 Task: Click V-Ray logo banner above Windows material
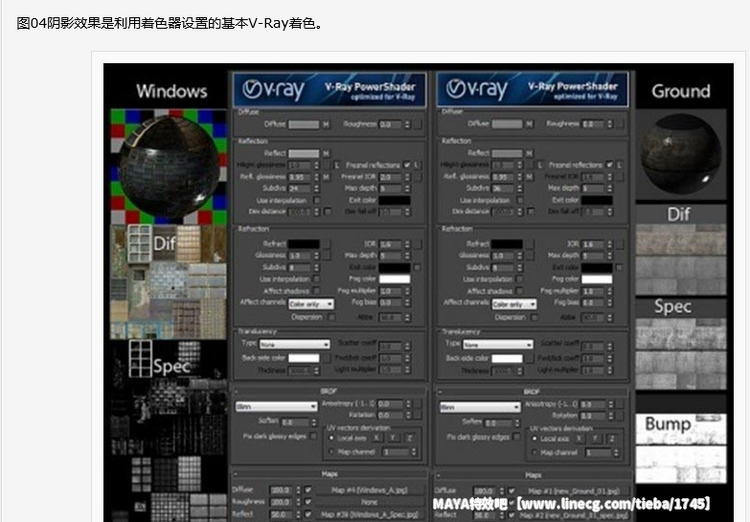tap(330, 89)
